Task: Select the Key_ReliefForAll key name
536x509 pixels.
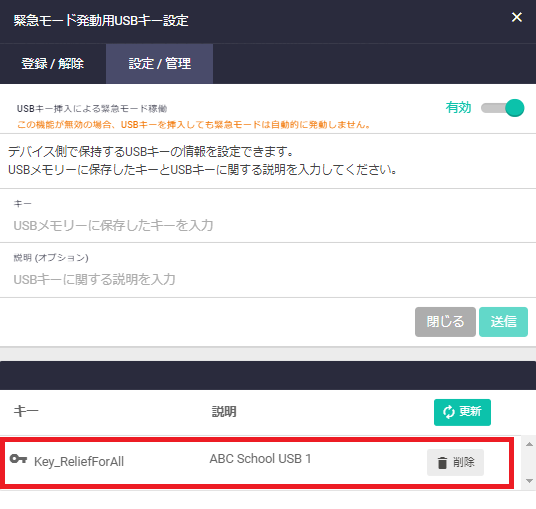Action: point(79,461)
